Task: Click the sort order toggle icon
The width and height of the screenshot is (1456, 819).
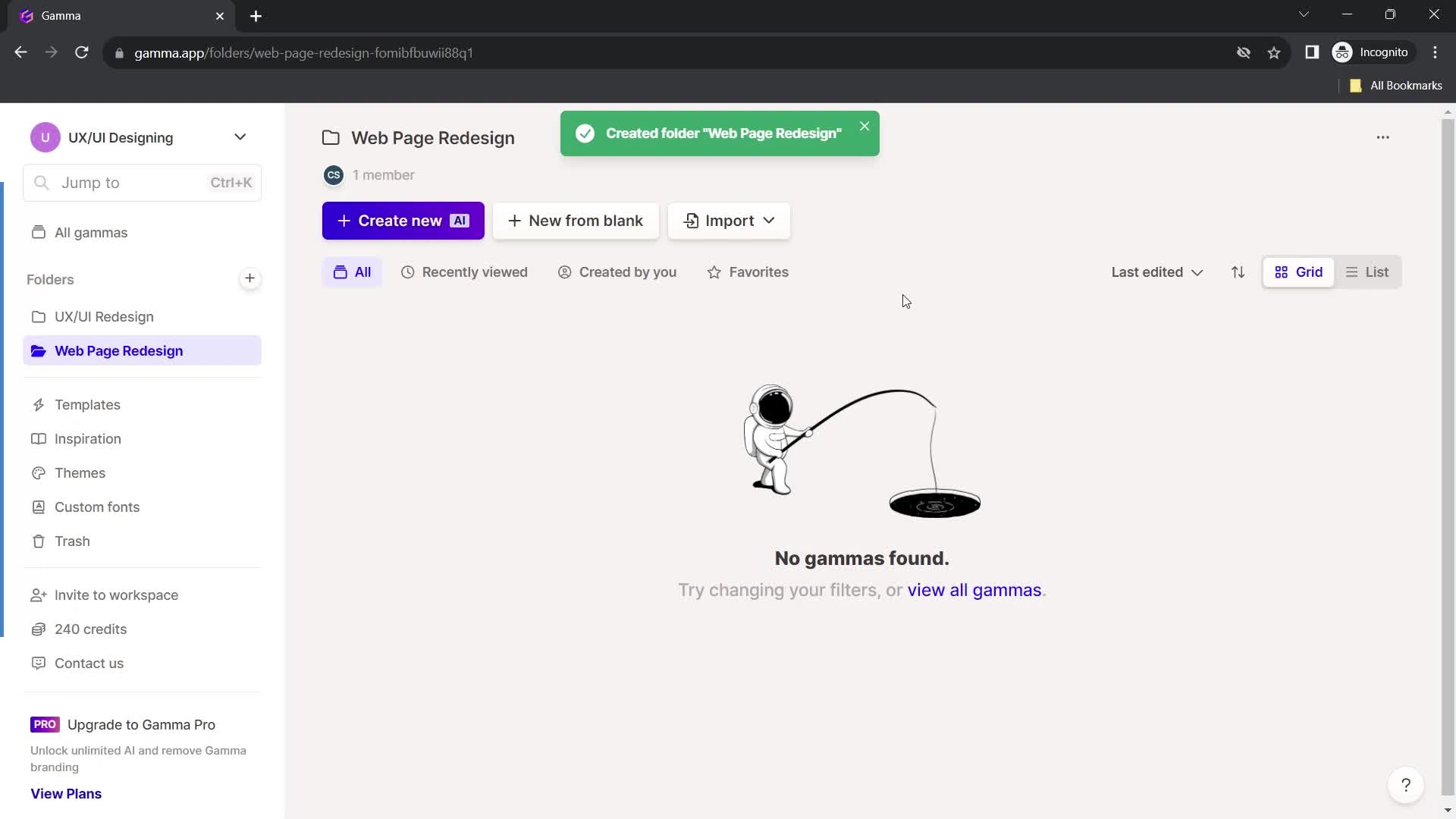Action: pyautogui.click(x=1237, y=272)
